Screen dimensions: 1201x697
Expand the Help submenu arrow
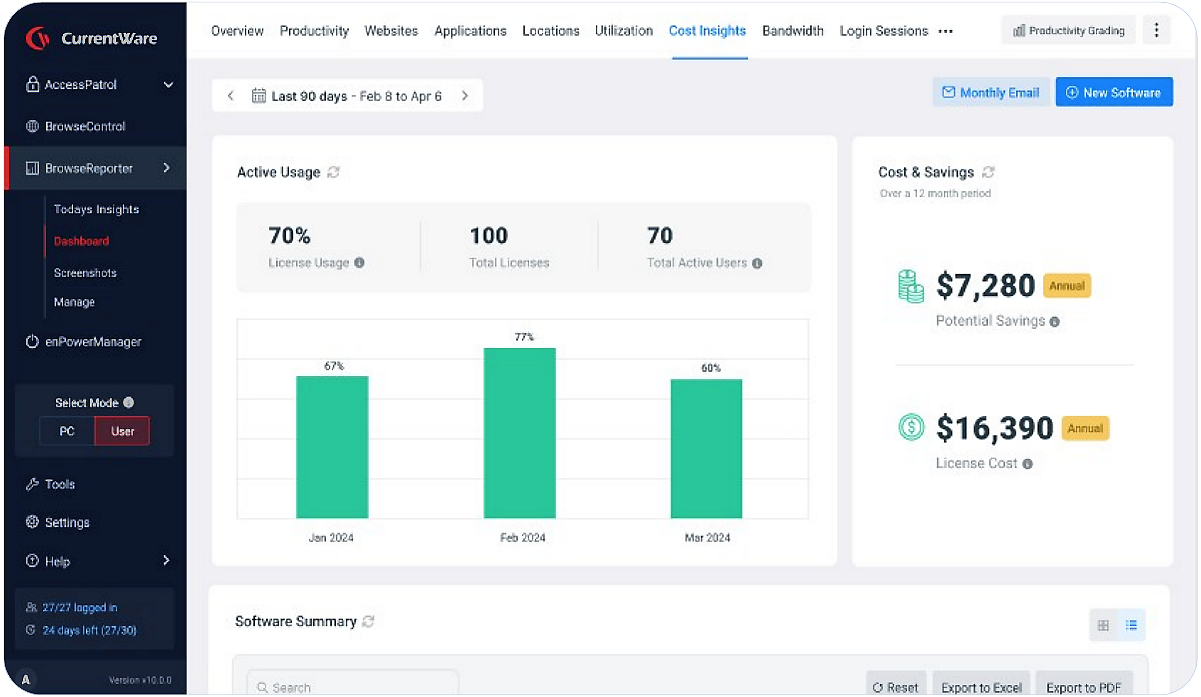point(166,561)
